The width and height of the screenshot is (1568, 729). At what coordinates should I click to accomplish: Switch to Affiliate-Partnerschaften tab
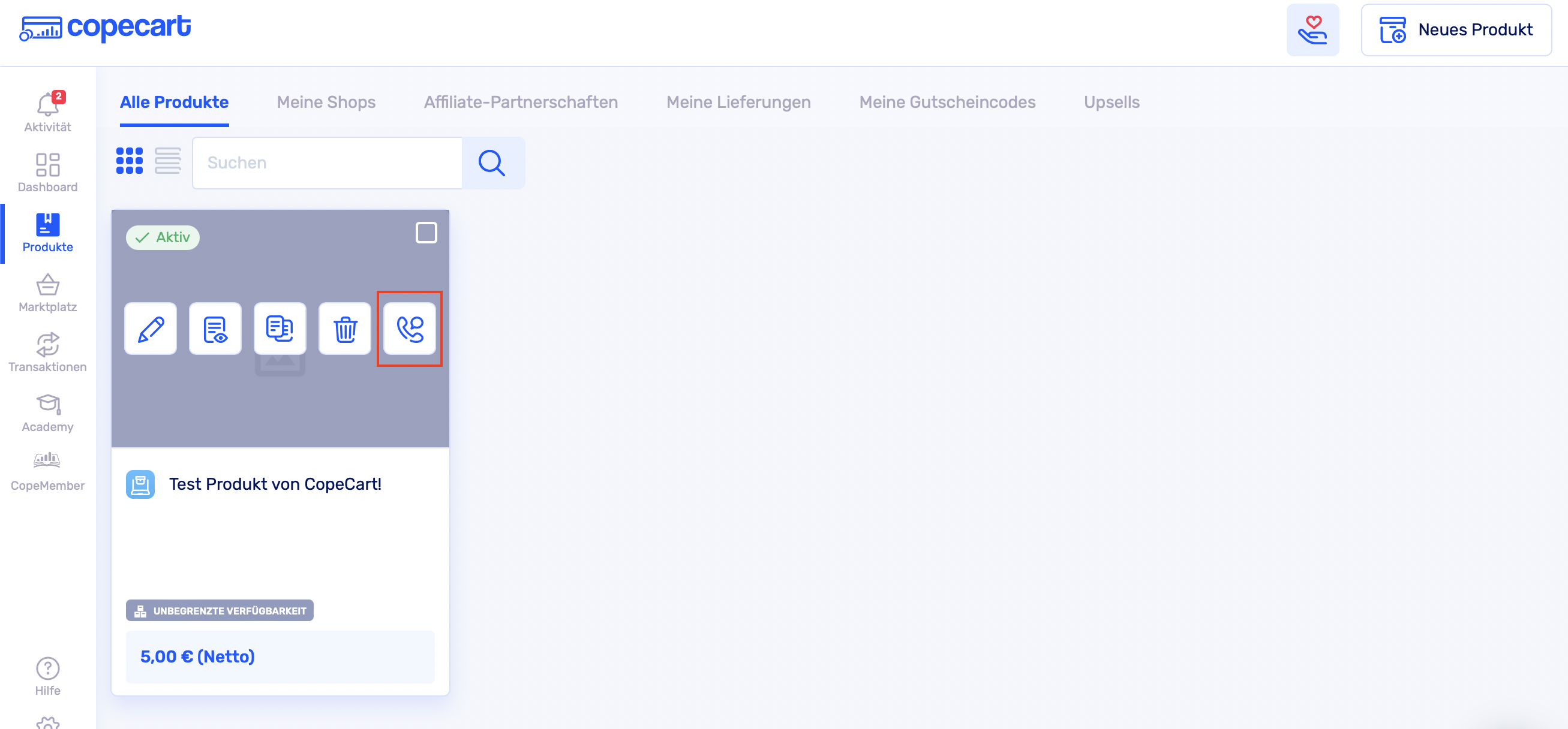(521, 103)
